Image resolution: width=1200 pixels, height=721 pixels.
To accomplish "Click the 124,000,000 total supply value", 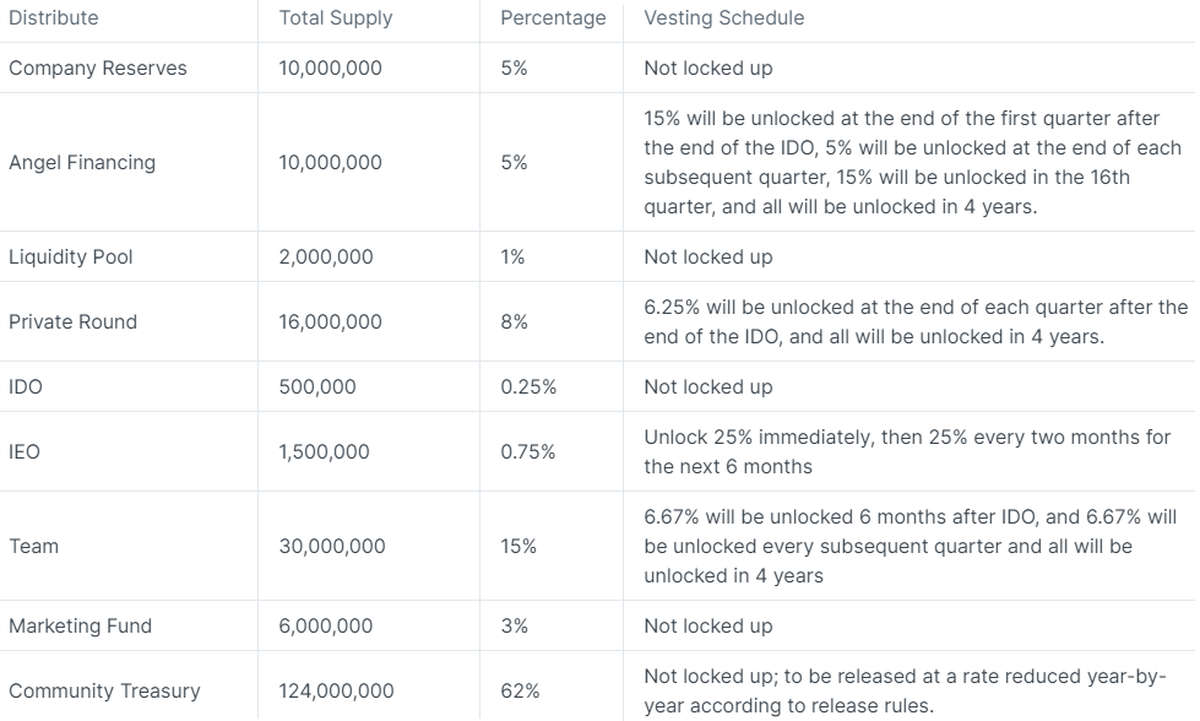I will [x=336, y=691].
